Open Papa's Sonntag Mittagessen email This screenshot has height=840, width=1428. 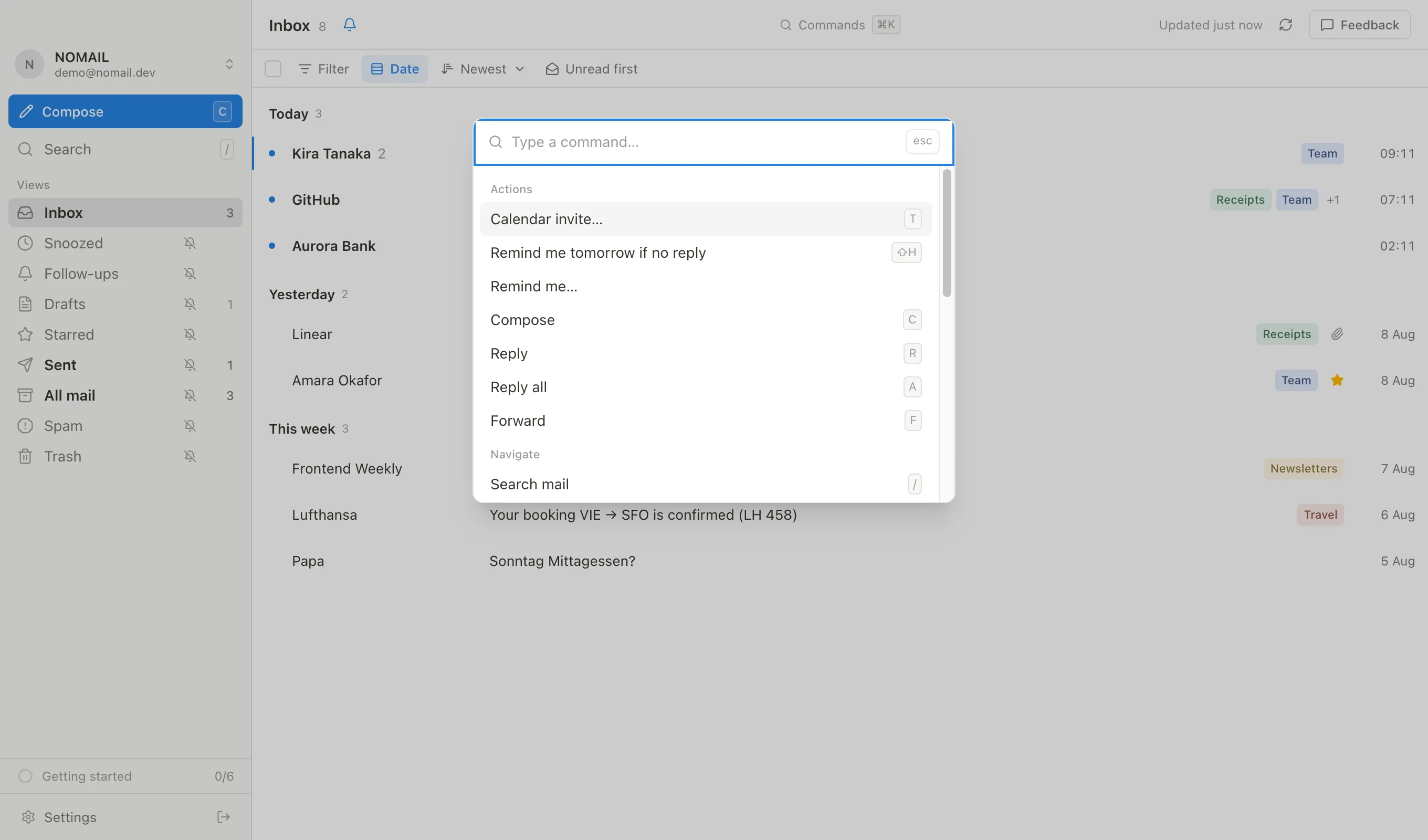[x=840, y=561]
